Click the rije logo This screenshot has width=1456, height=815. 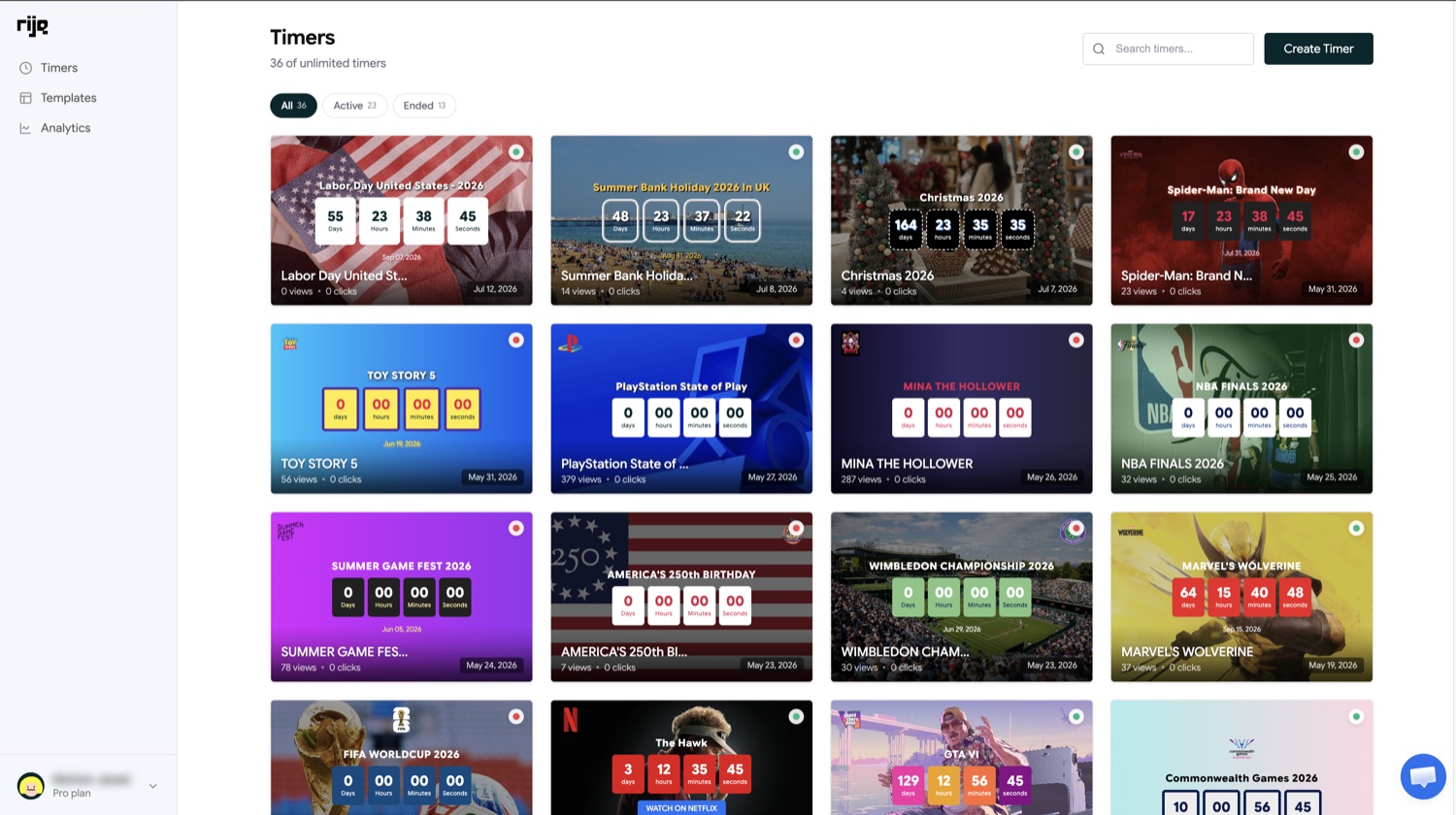(32, 26)
